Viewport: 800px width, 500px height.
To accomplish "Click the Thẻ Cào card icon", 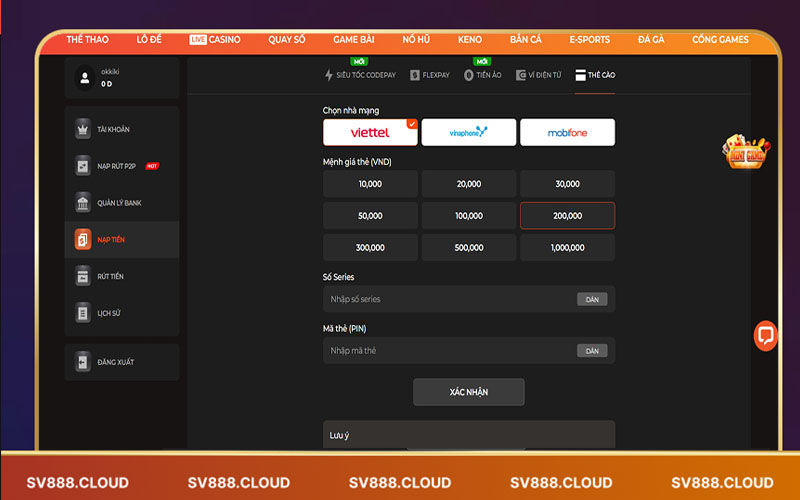I will pyautogui.click(x=580, y=75).
